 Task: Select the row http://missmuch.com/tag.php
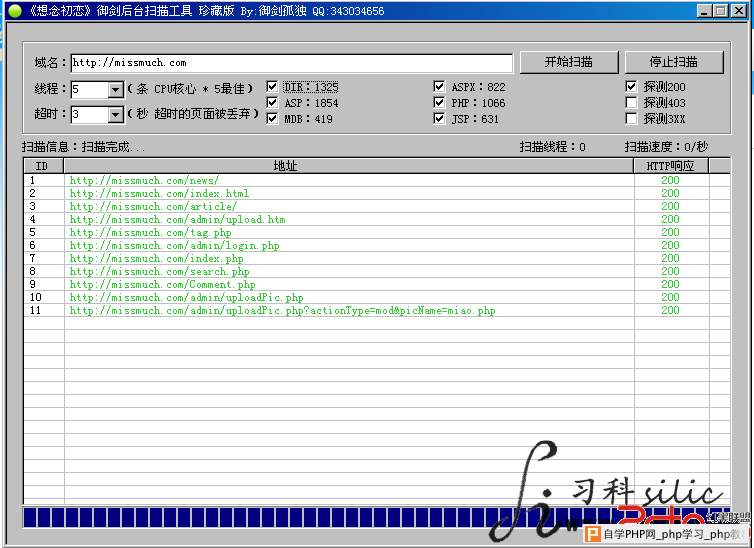377,232
